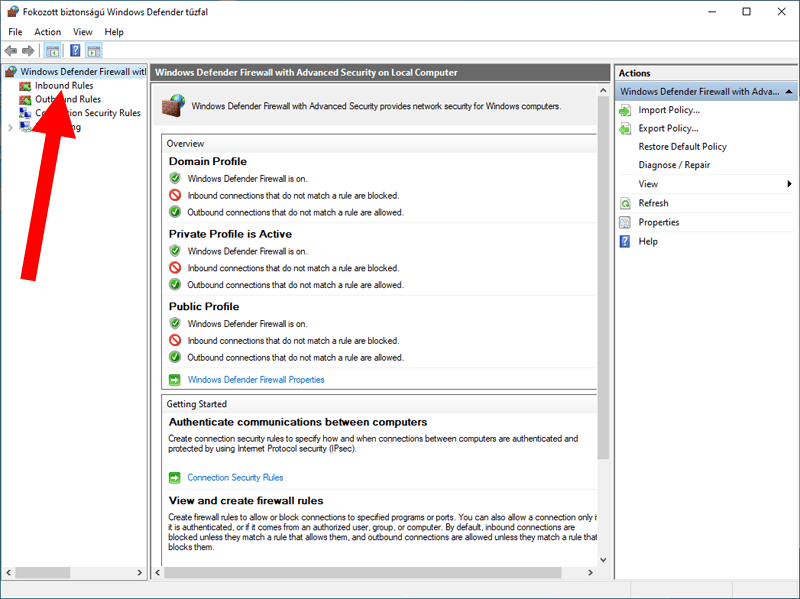Click the Refresh icon in Actions pane

pos(625,203)
